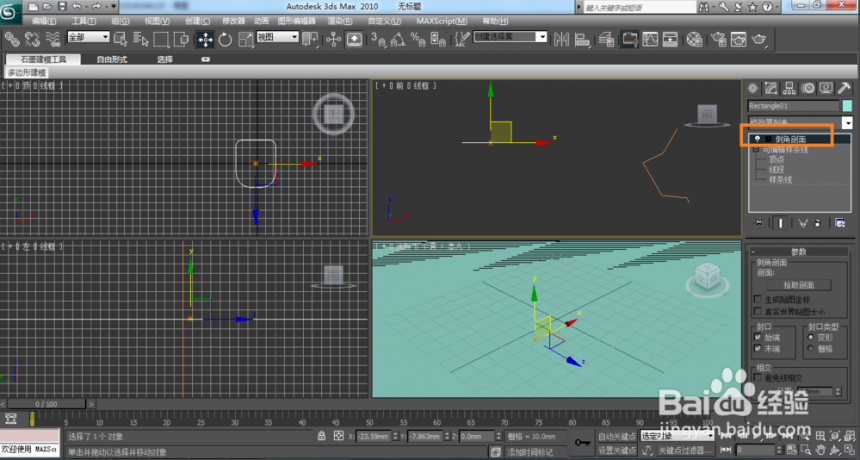Click the 拾取剖面 button
860x460 pixels.
pos(799,285)
